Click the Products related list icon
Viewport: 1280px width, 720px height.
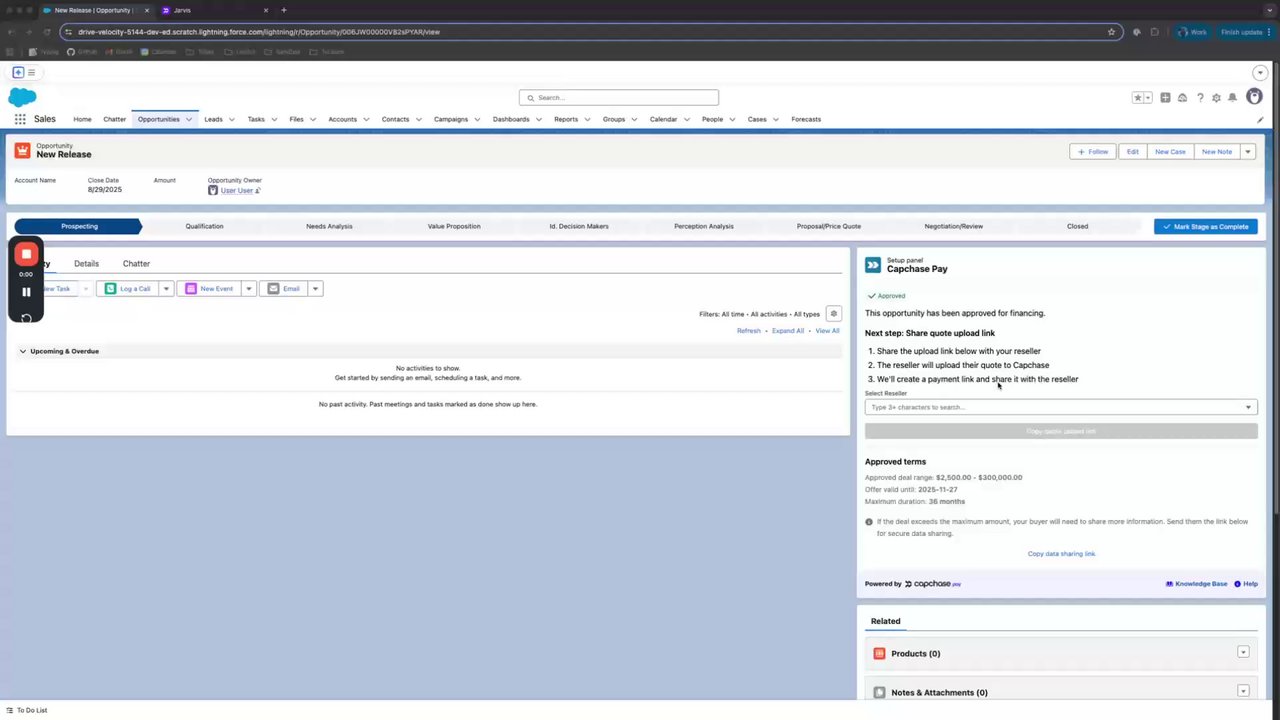click(x=880, y=654)
